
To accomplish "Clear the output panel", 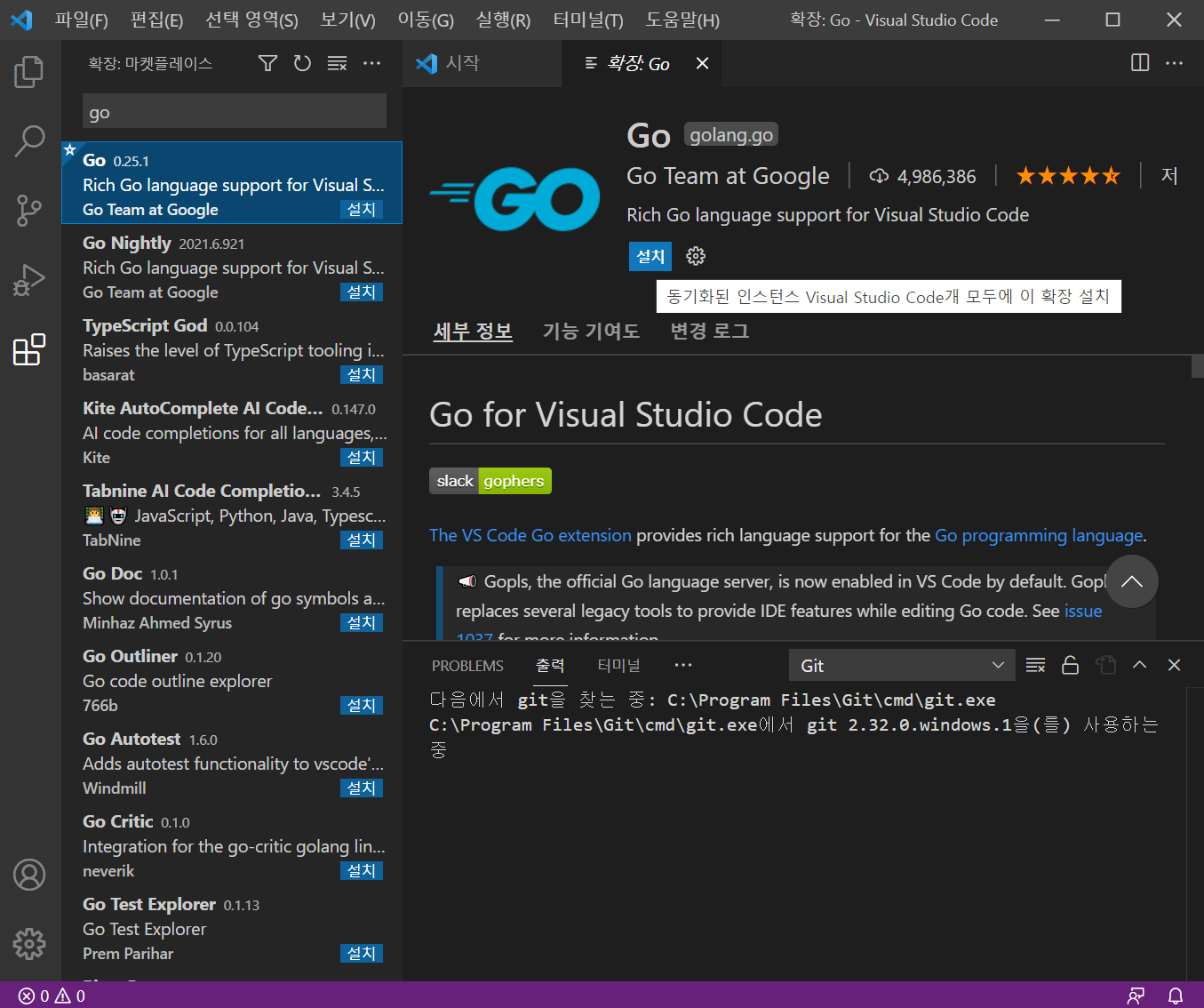I will 1035,666.
